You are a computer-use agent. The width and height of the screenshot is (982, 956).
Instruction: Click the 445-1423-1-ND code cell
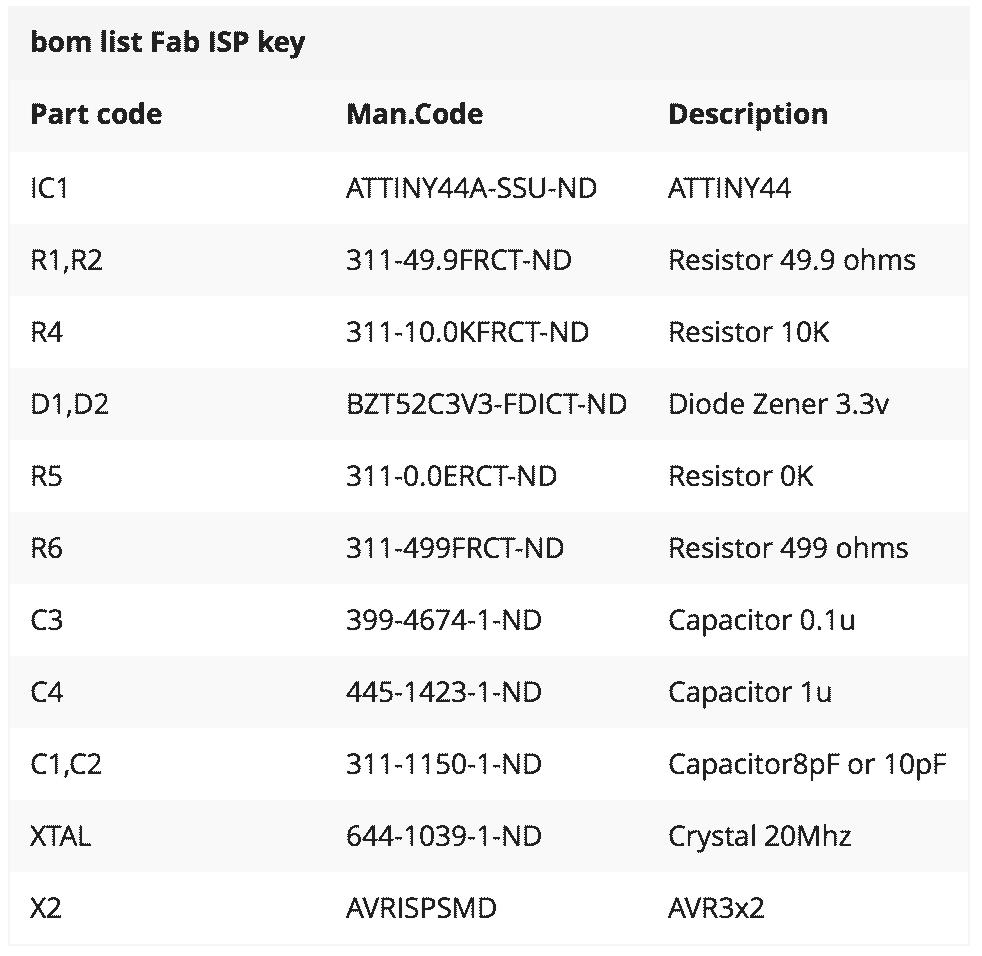(x=443, y=692)
